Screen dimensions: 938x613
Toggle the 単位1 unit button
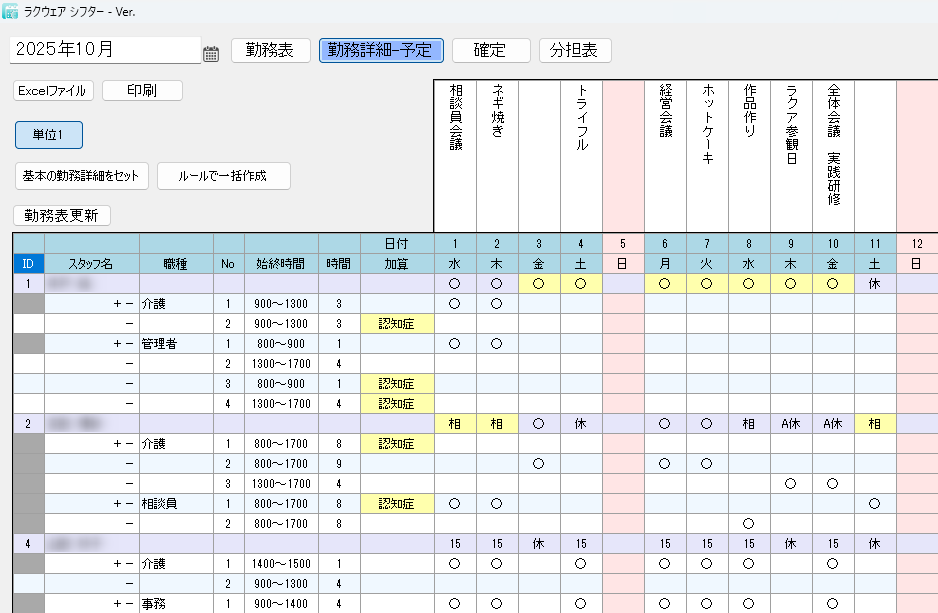coord(48,135)
